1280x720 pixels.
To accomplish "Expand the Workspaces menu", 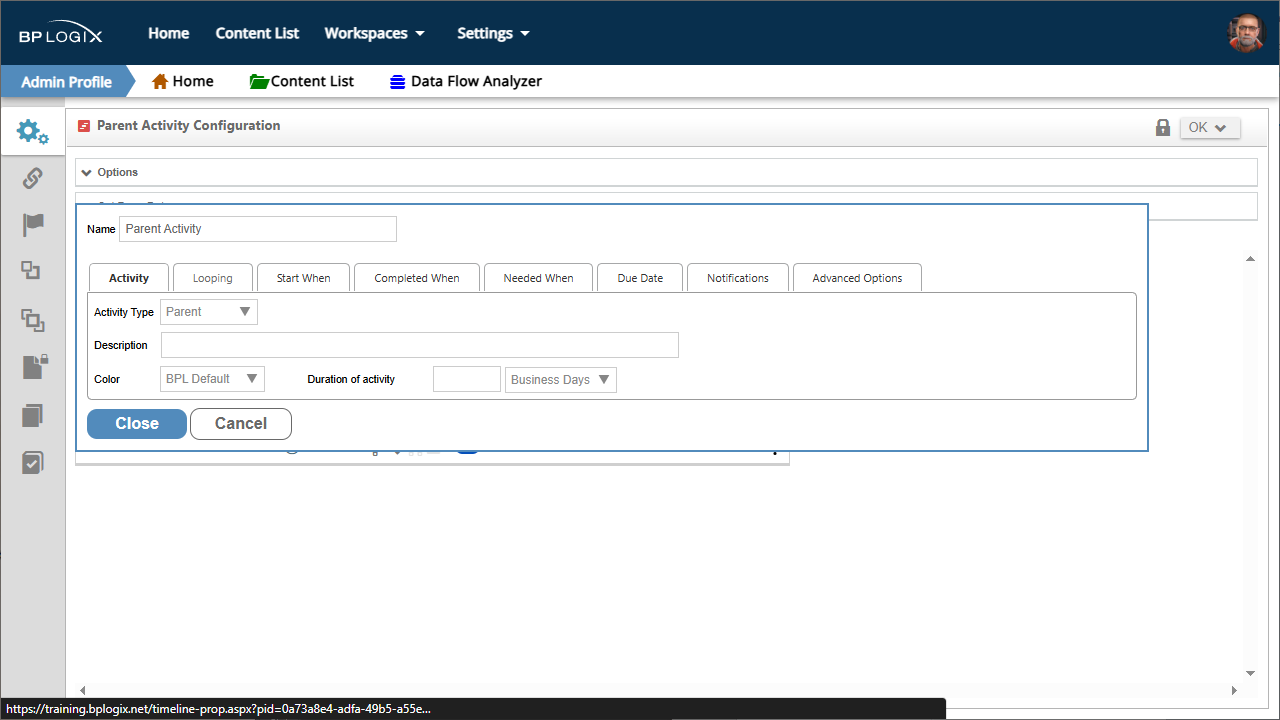I will pyautogui.click(x=375, y=33).
